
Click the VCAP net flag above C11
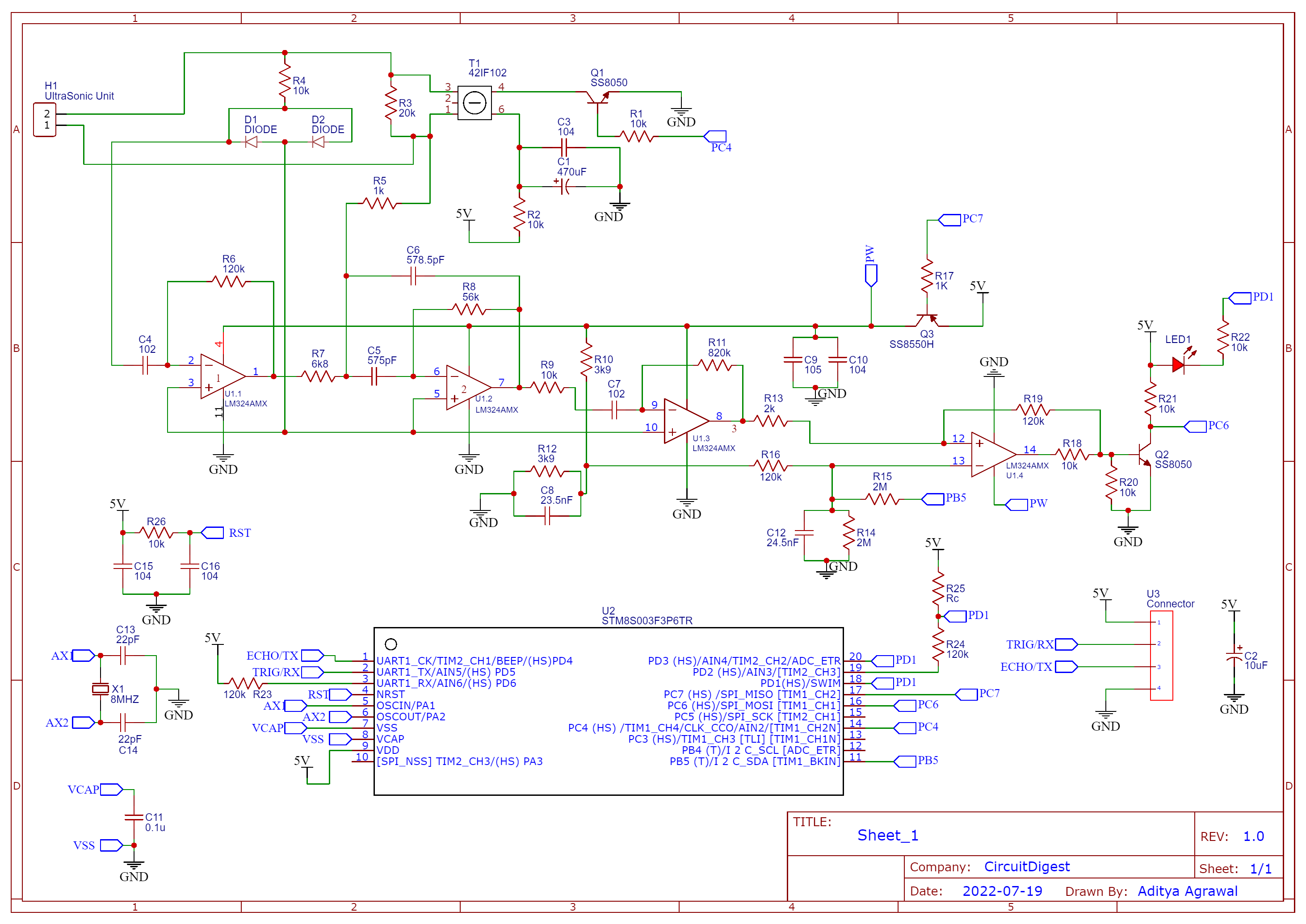(112, 790)
